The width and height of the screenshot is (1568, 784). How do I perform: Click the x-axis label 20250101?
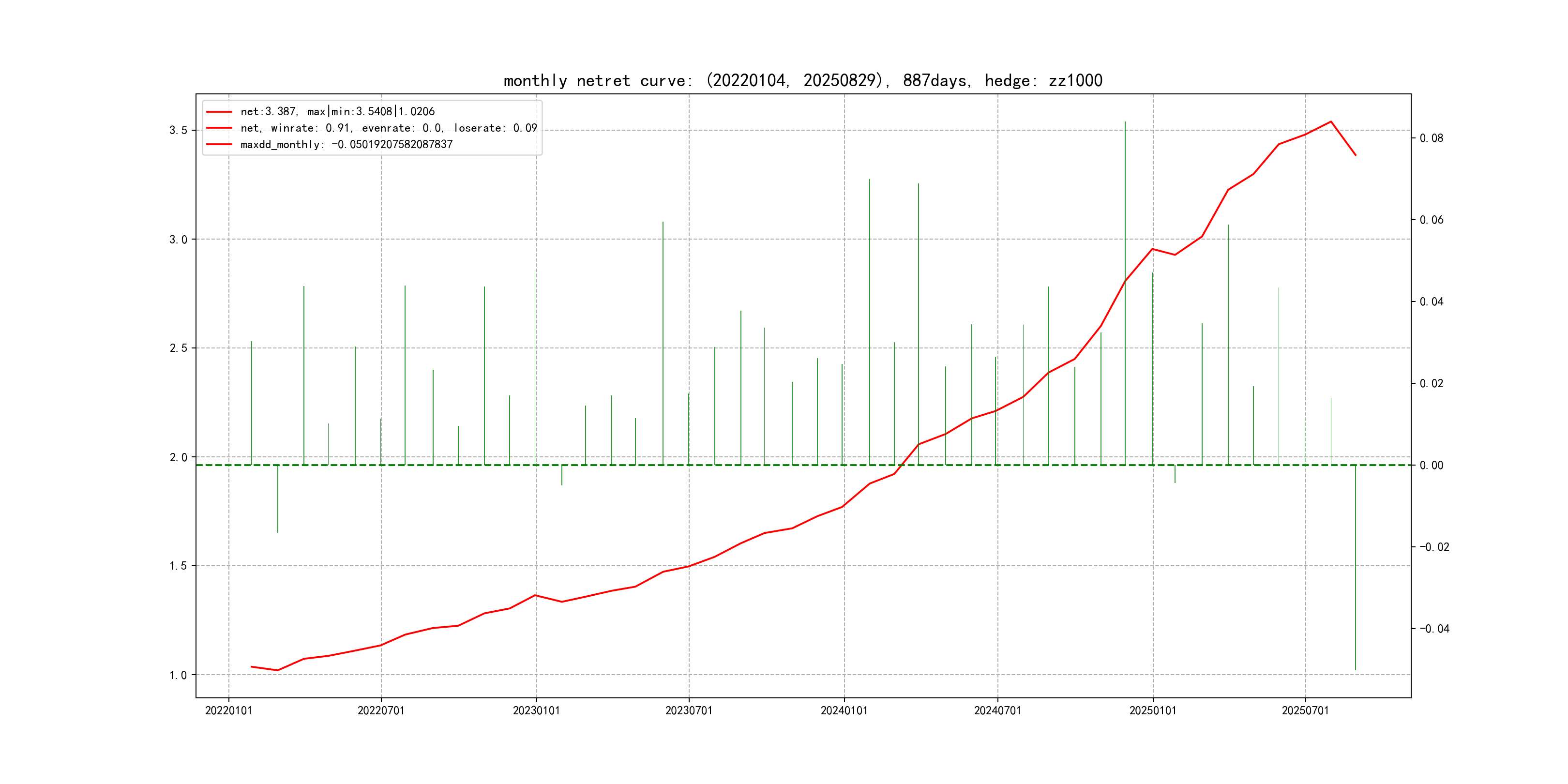coord(1153,710)
